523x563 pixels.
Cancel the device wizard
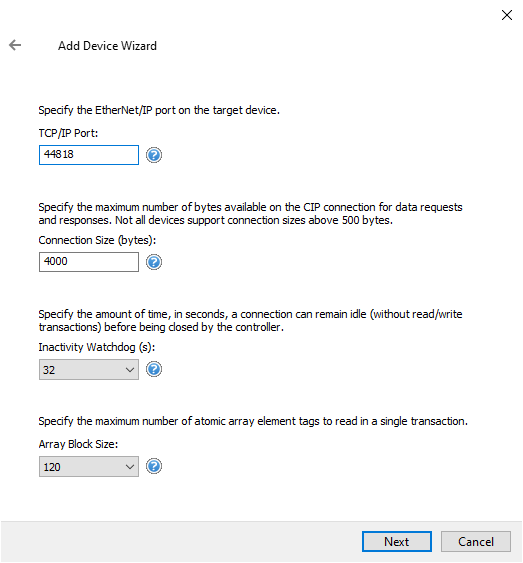point(476,541)
